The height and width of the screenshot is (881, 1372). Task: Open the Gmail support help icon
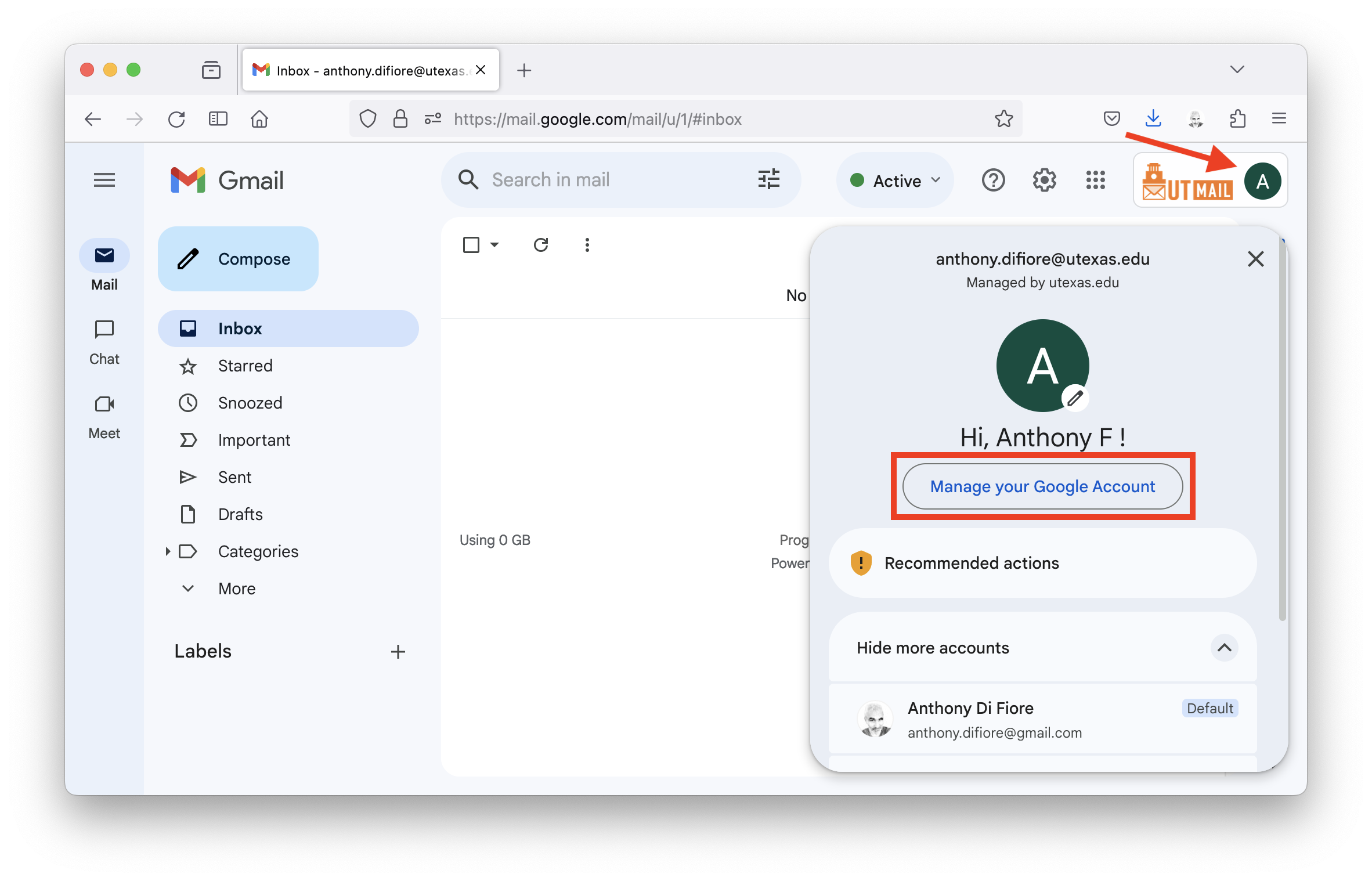[x=993, y=180]
